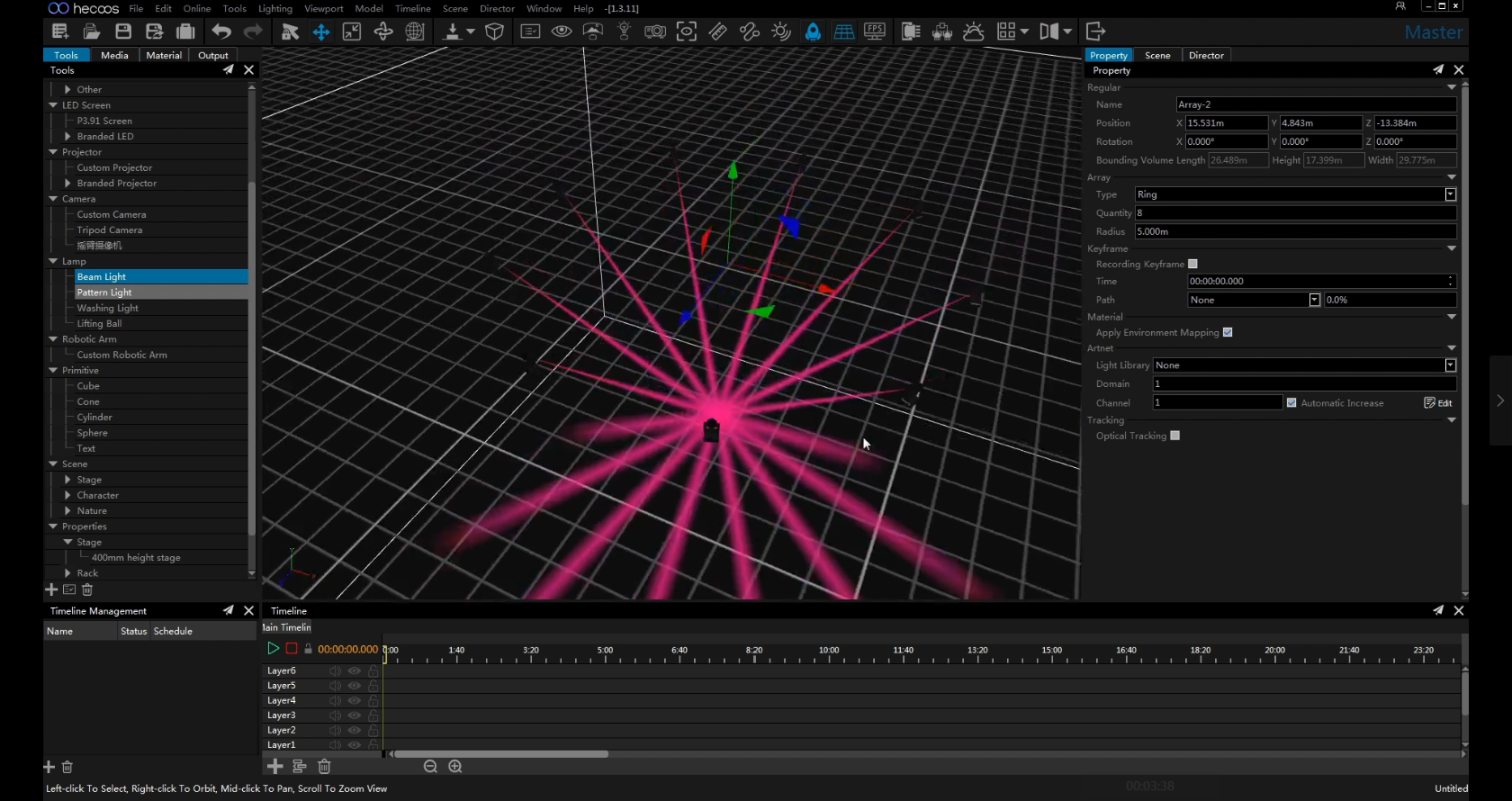Collapse the LED Screen tree group

(53, 105)
